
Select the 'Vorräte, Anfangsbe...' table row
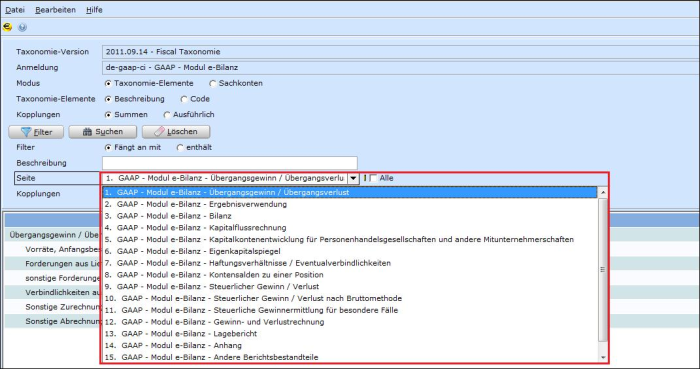[x=53, y=249]
